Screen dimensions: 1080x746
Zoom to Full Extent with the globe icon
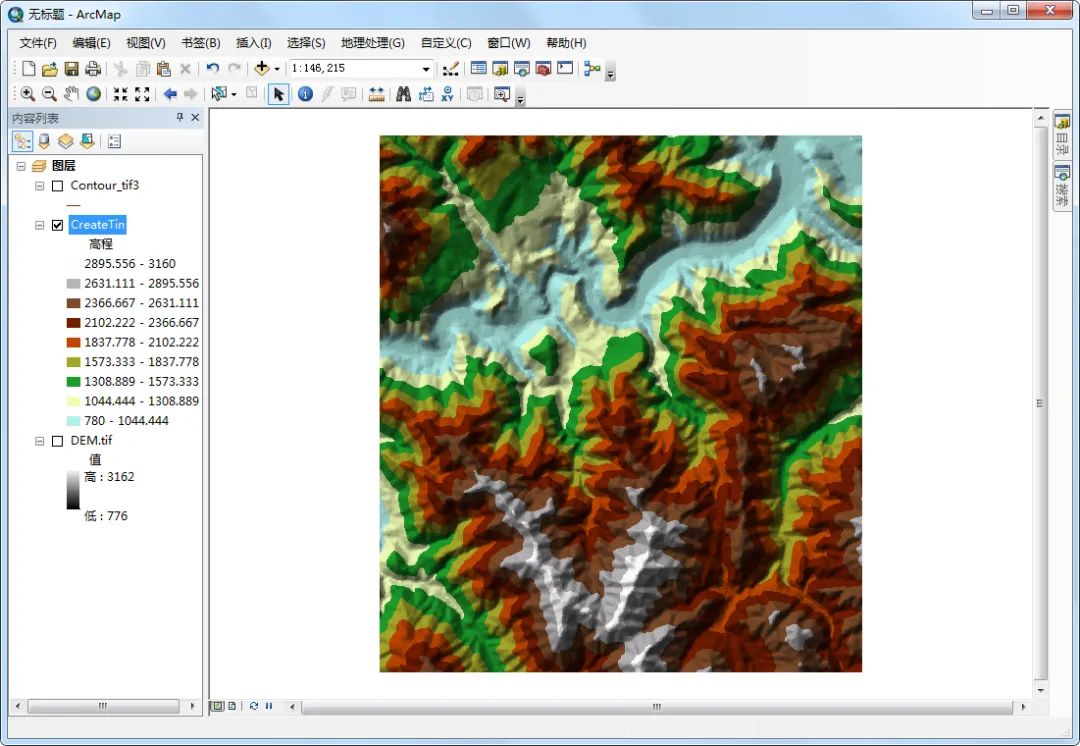pos(93,93)
